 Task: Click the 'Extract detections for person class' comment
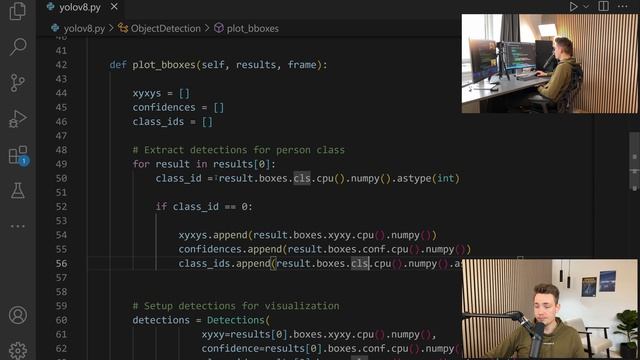coord(238,150)
